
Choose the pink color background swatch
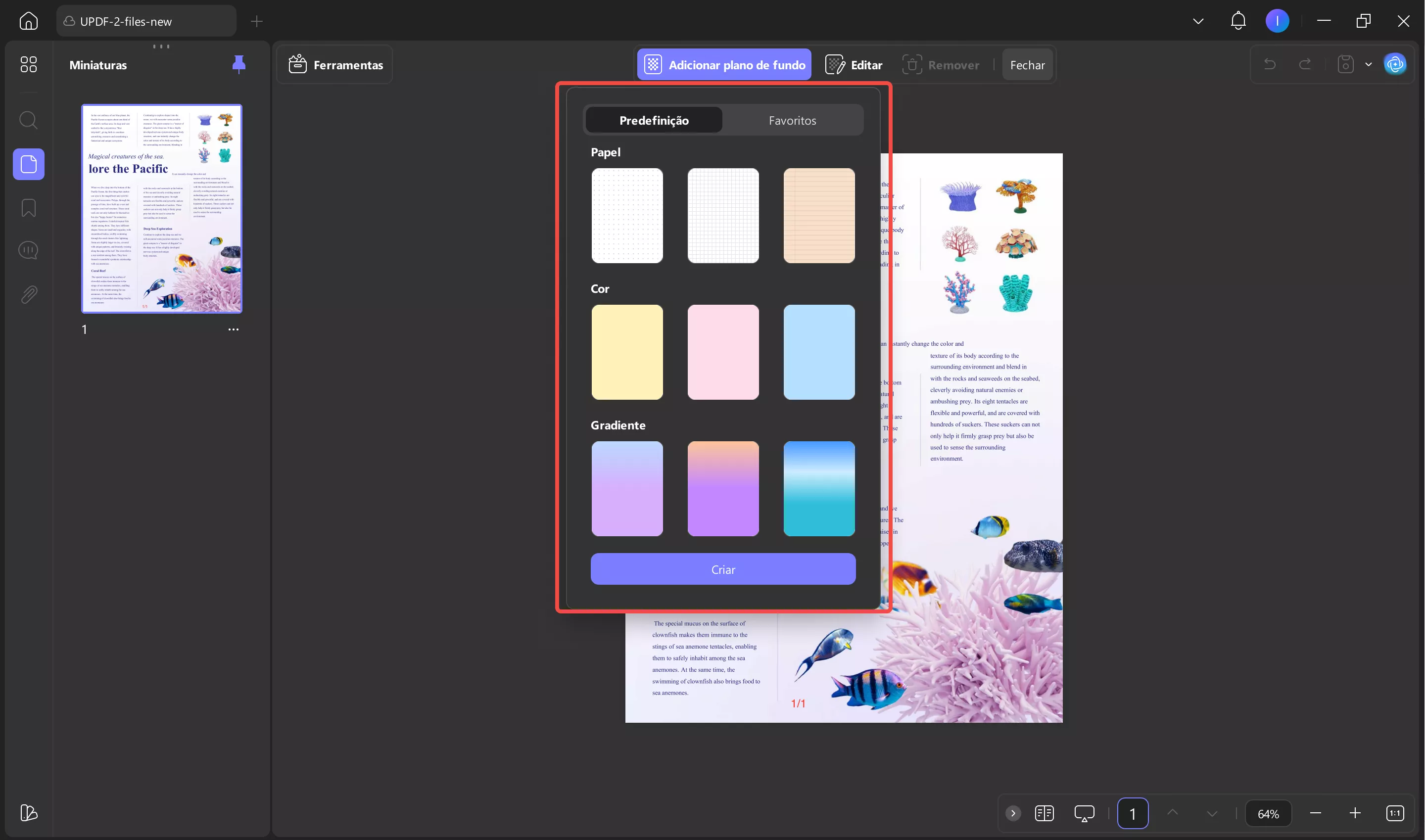click(x=723, y=352)
